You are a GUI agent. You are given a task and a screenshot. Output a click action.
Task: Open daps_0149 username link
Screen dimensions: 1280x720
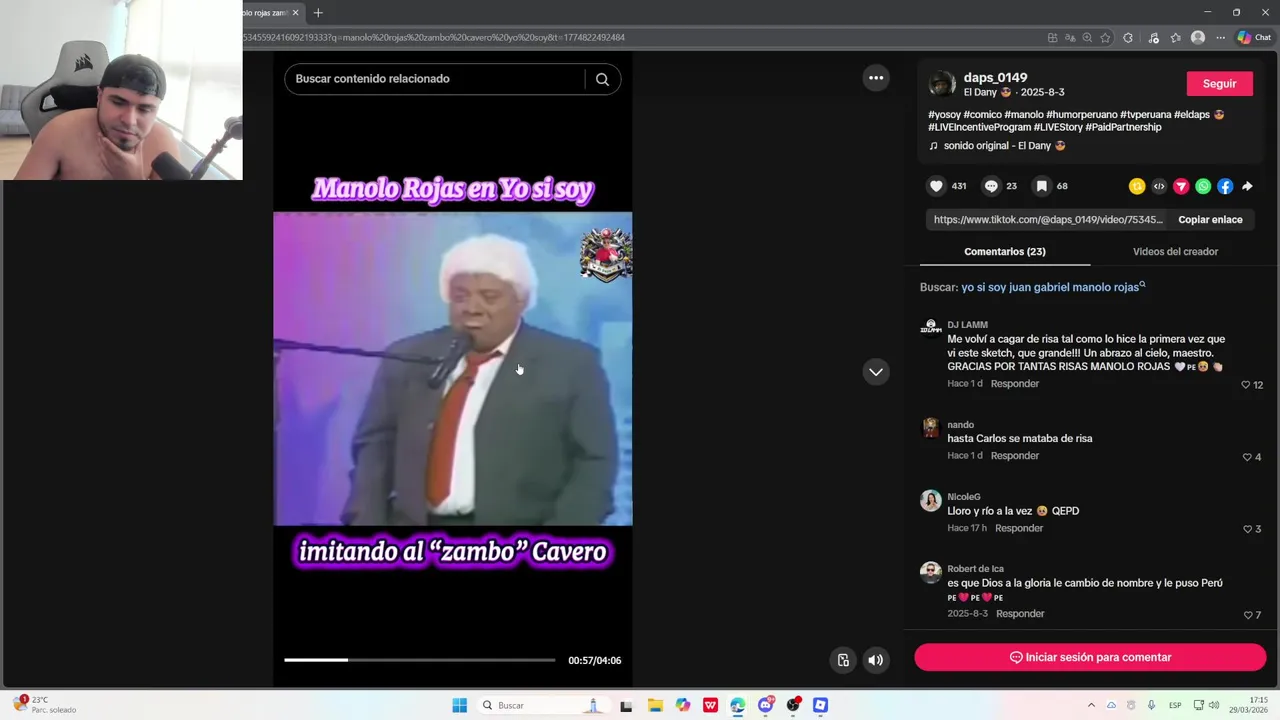pos(995,78)
